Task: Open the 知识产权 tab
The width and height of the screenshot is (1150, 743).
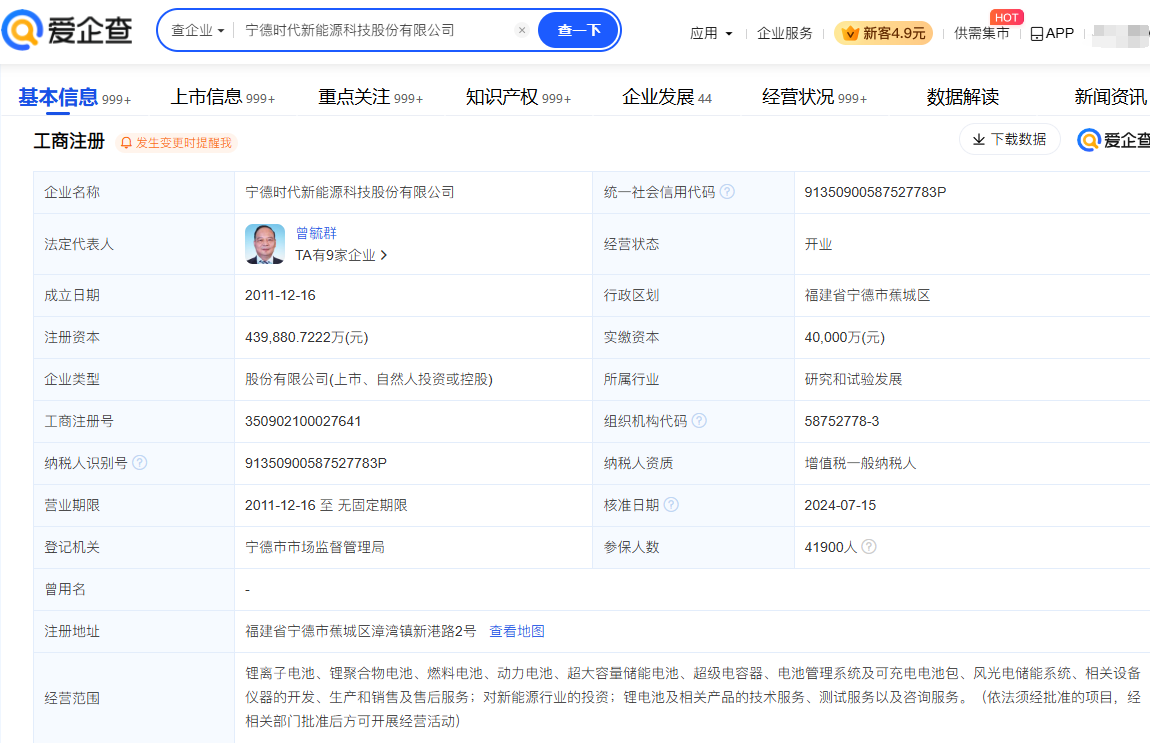Action: click(x=518, y=97)
